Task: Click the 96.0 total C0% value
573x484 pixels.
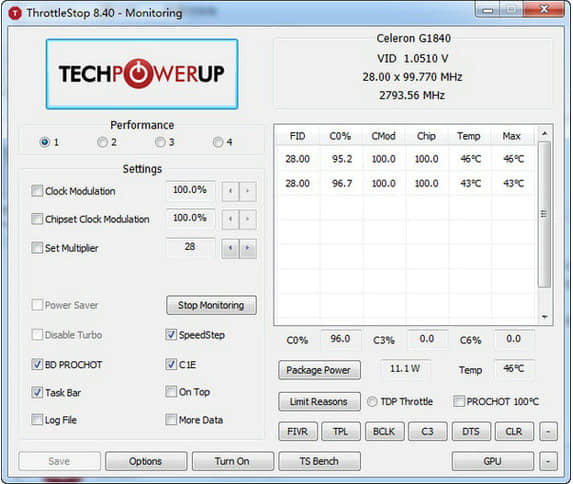Action: (x=341, y=339)
